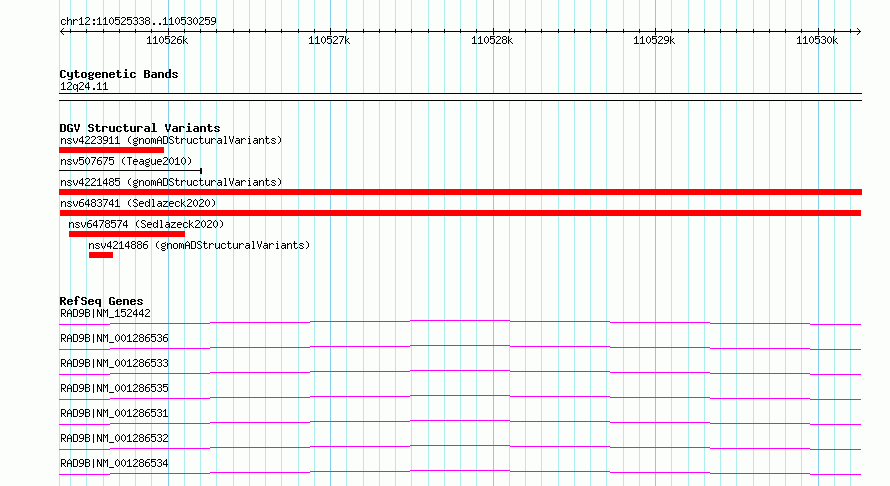Select transcript RAD9B|NM_001286533 label

[x=114, y=363]
